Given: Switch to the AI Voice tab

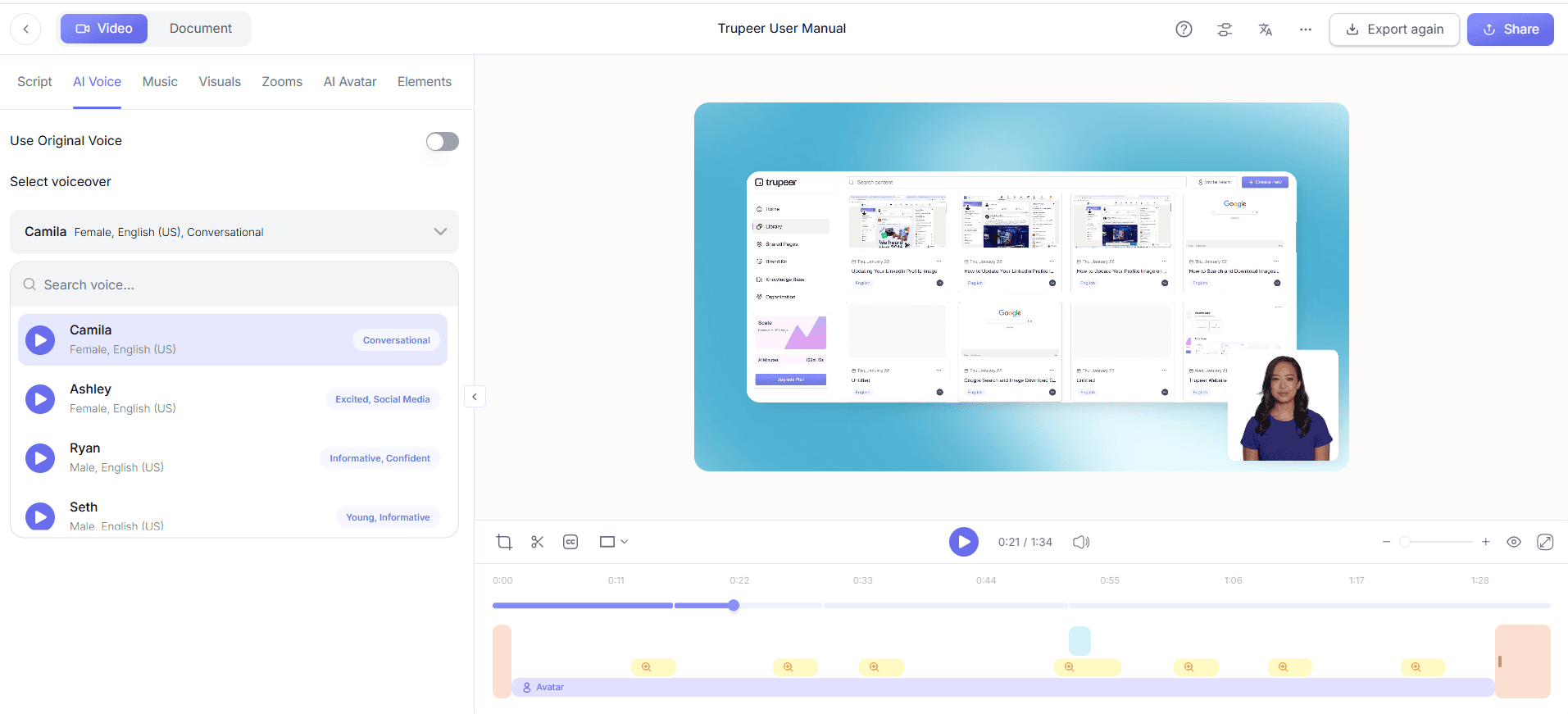Looking at the screenshot, I should point(97,82).
